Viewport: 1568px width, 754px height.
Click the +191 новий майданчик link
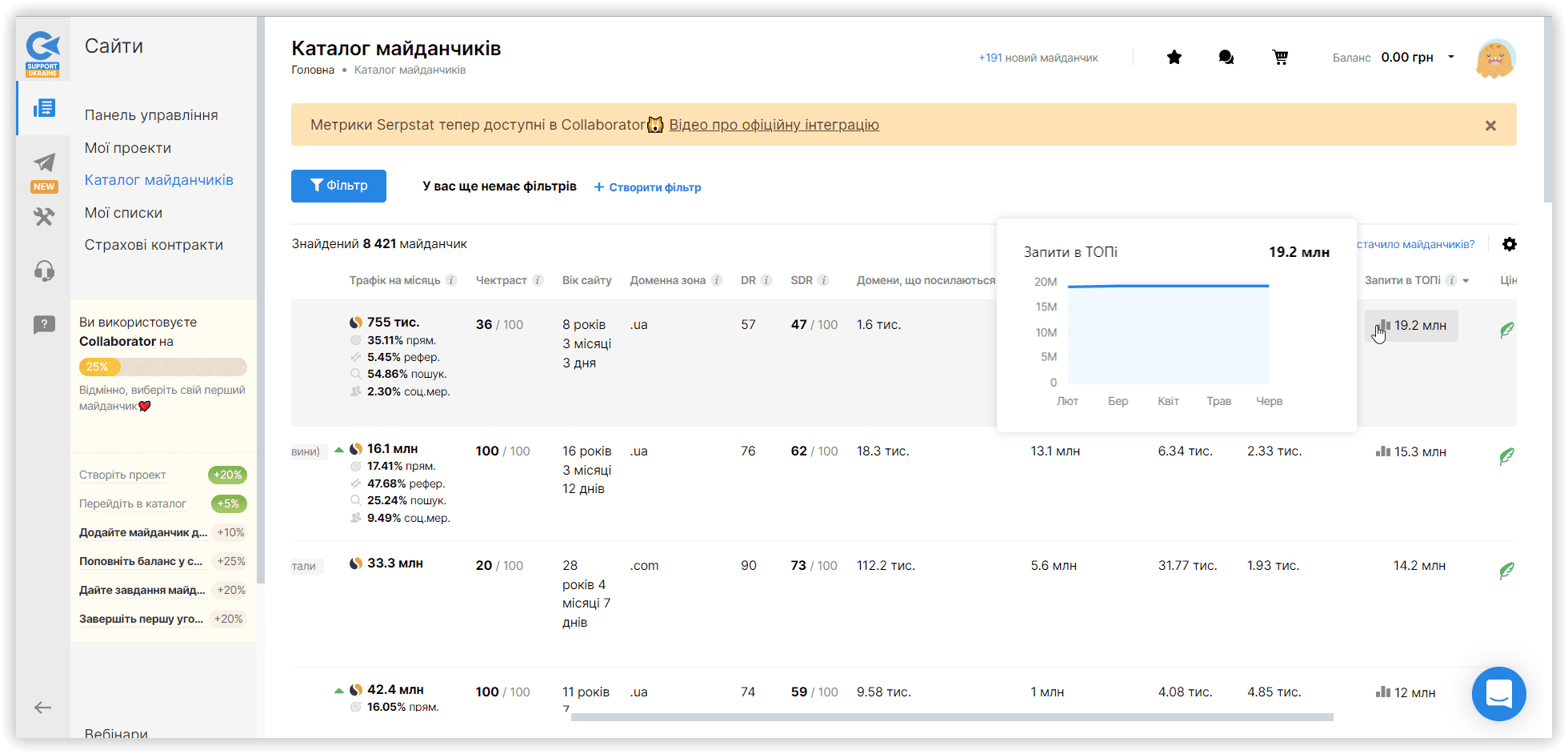coord(1038,58)
